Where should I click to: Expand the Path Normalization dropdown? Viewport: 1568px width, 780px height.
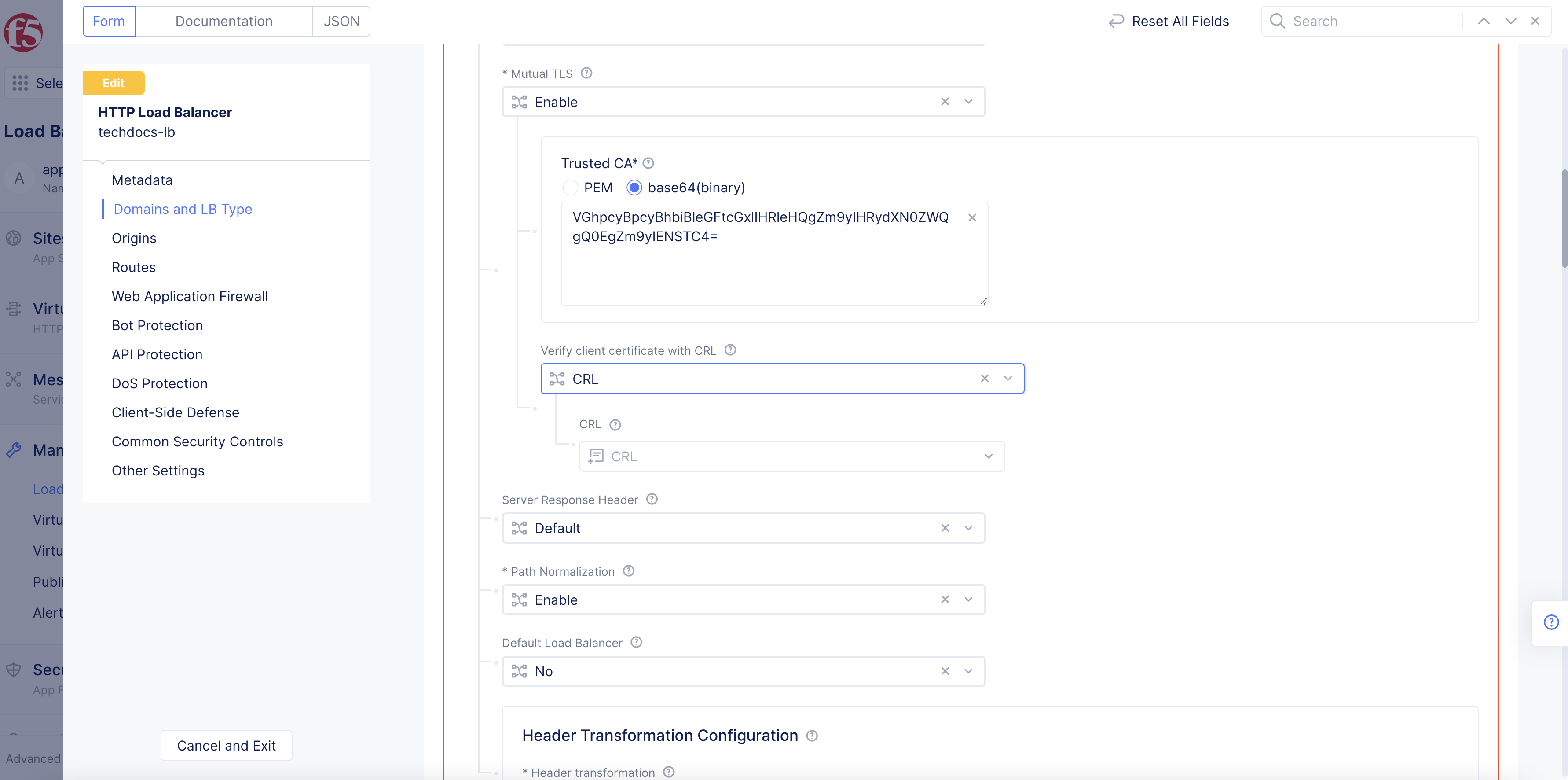pyautogui.click(x=968, y=599)
